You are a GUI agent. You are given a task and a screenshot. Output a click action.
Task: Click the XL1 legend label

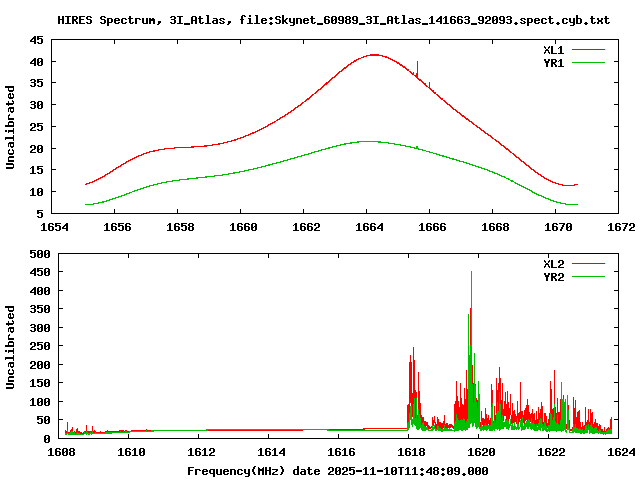[x=554, y=49]
